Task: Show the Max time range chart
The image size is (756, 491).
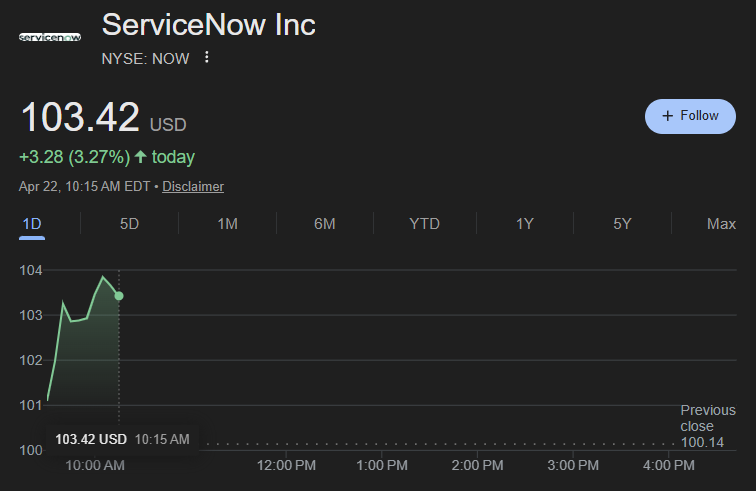Action: 721,224
